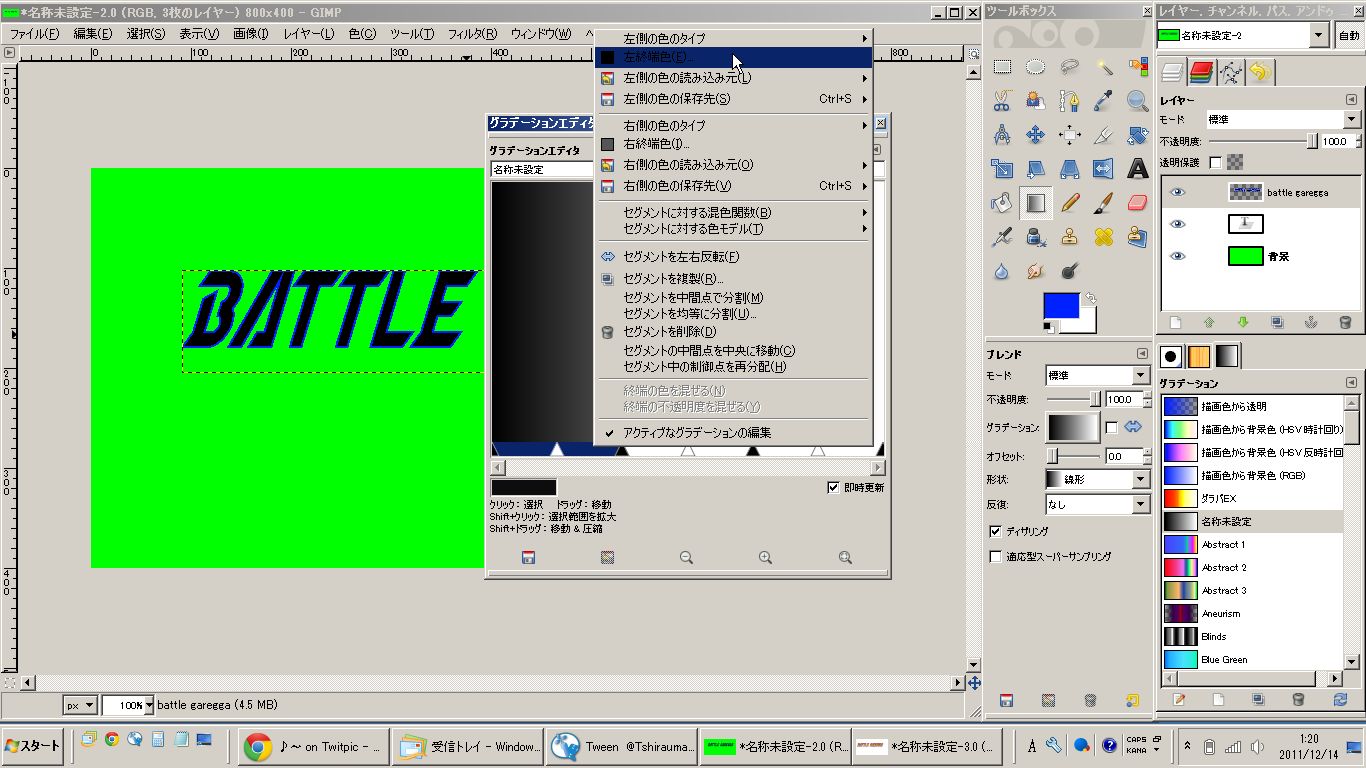Image resolution: width=1366 pixels, height=768 pixels.
Task: Select the Paintbrush tool
Action: pyautogui.click(x=1104, y=203)
